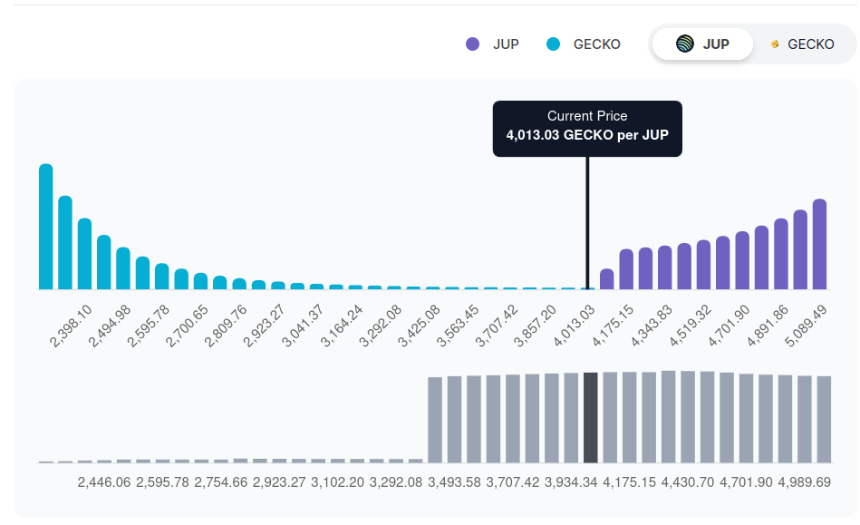Screen dimensions: 860x525
Task: Click the 2,398.10 rotated axis label
Action: tap(71, 326)
